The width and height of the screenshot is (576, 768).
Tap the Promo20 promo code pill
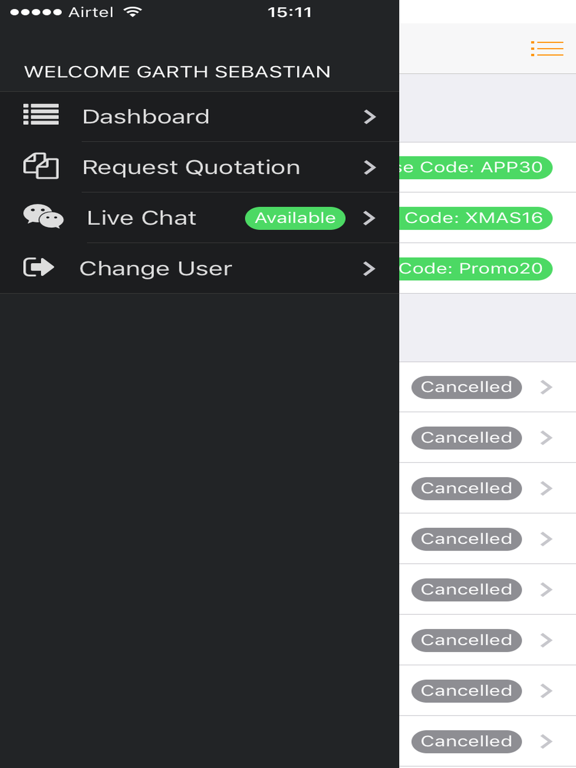click(x=476, y=268)
